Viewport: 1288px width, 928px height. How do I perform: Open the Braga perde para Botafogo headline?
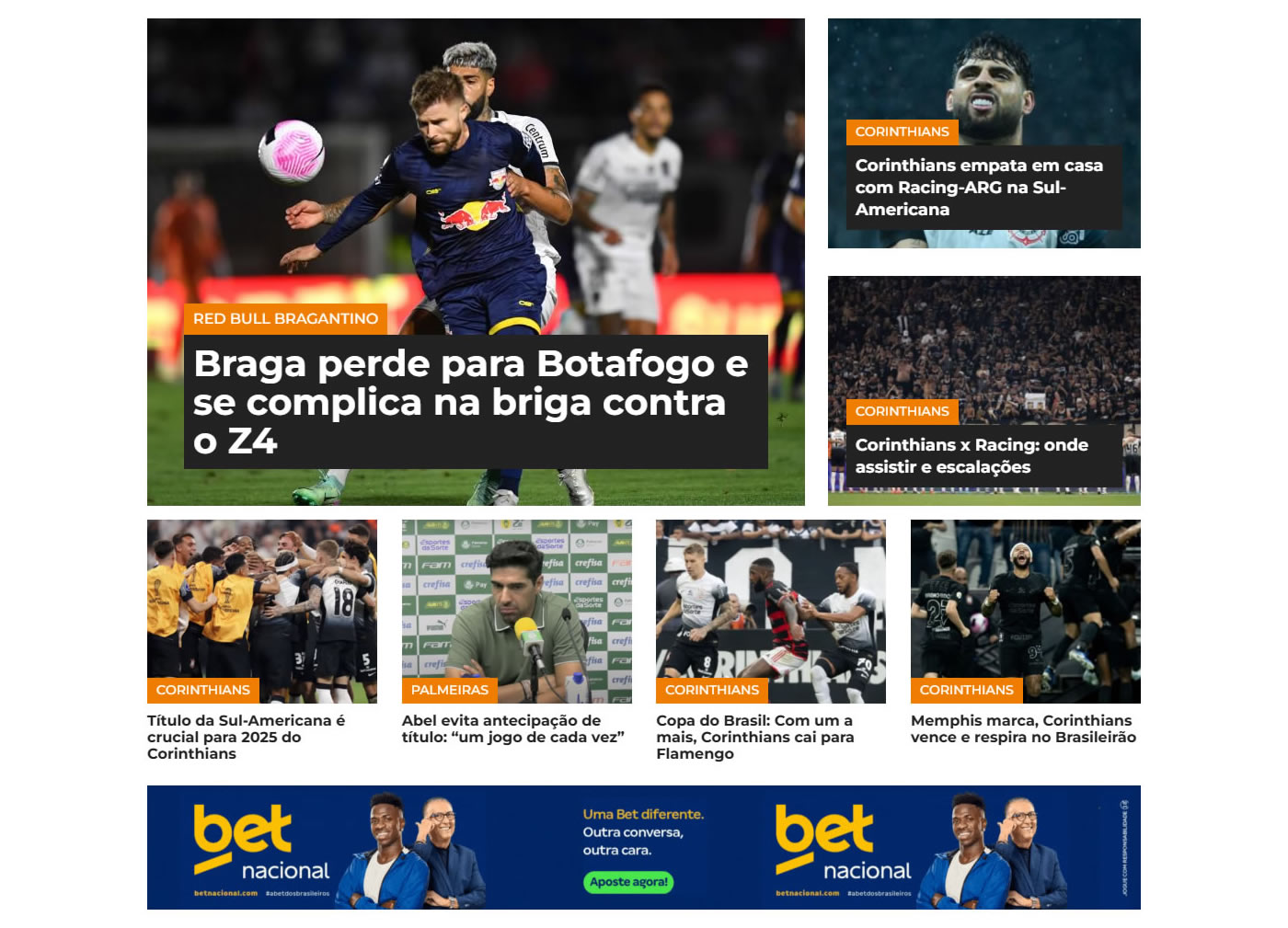pos(471,402)
